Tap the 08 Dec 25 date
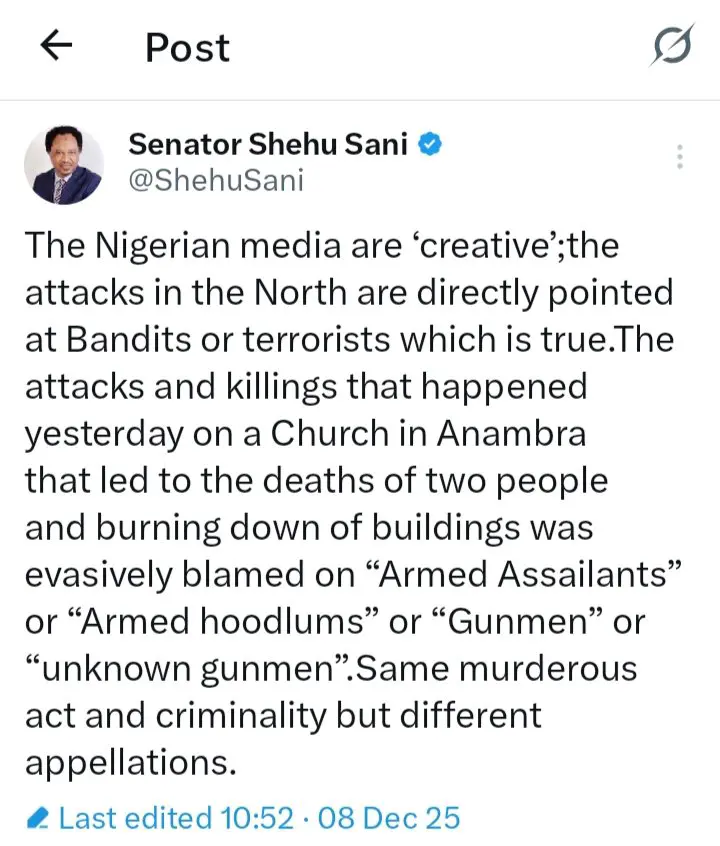 pos(388,818)
